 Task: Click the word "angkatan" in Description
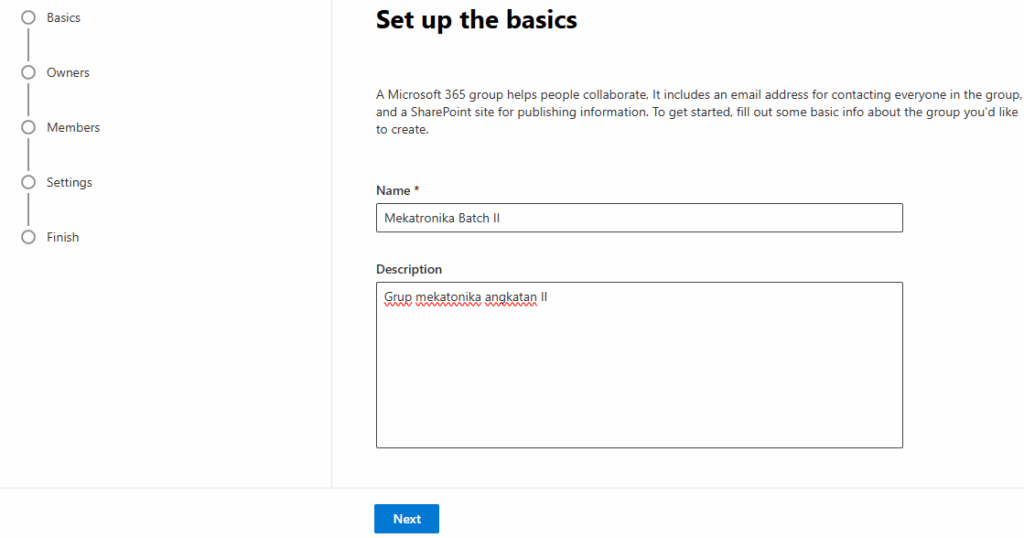coord(509,297)
